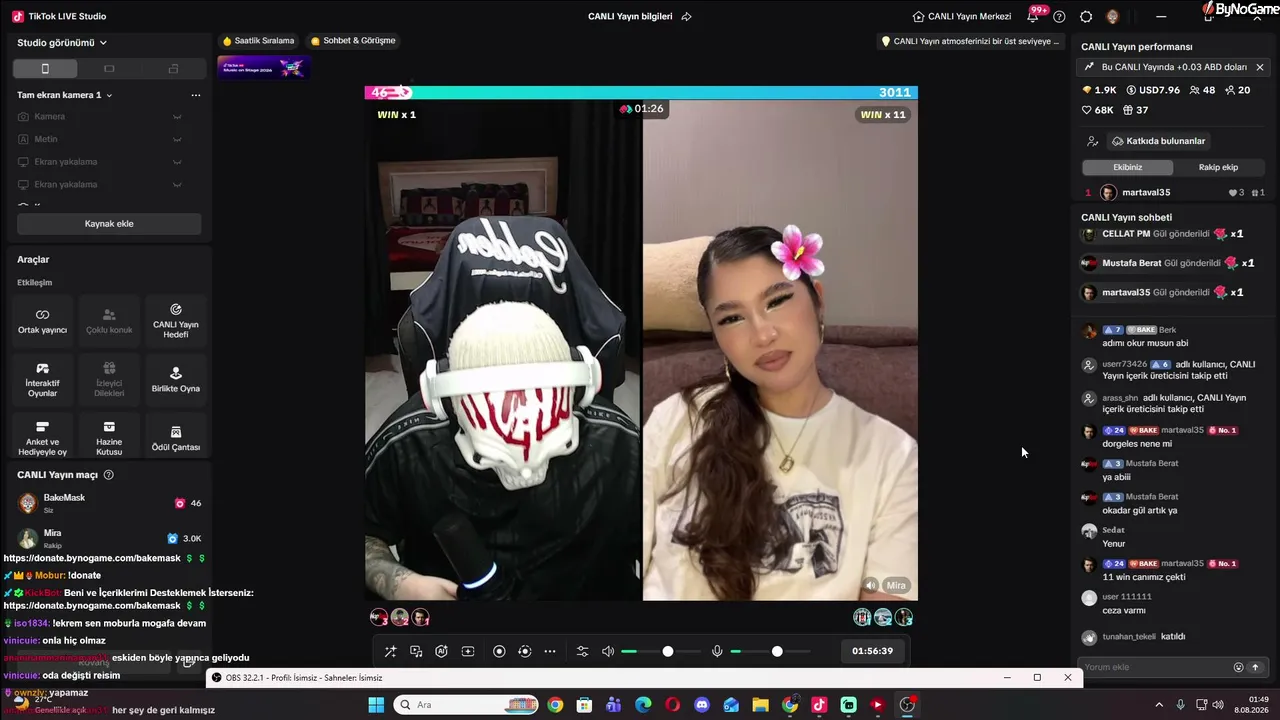Click the Yorum ekle comment field
The width and height of the screenshot is (1280, 720).
pos(1156,667)
